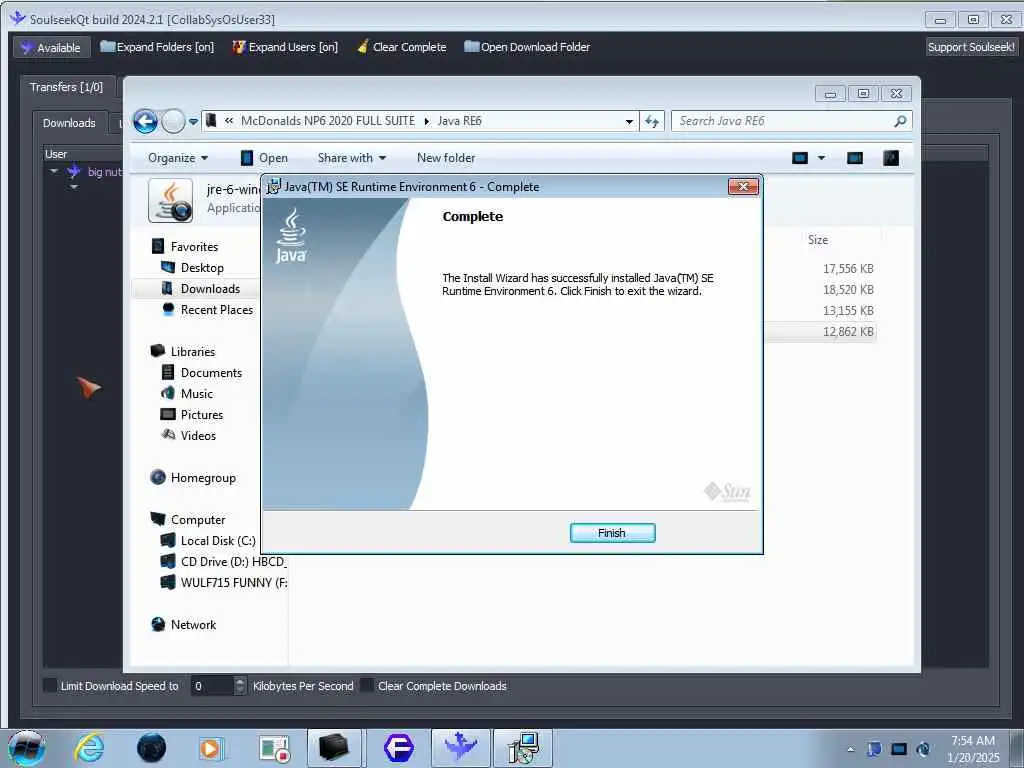Click Open in Explorer toolbar
1024x768 pixels.
point(264,158)
